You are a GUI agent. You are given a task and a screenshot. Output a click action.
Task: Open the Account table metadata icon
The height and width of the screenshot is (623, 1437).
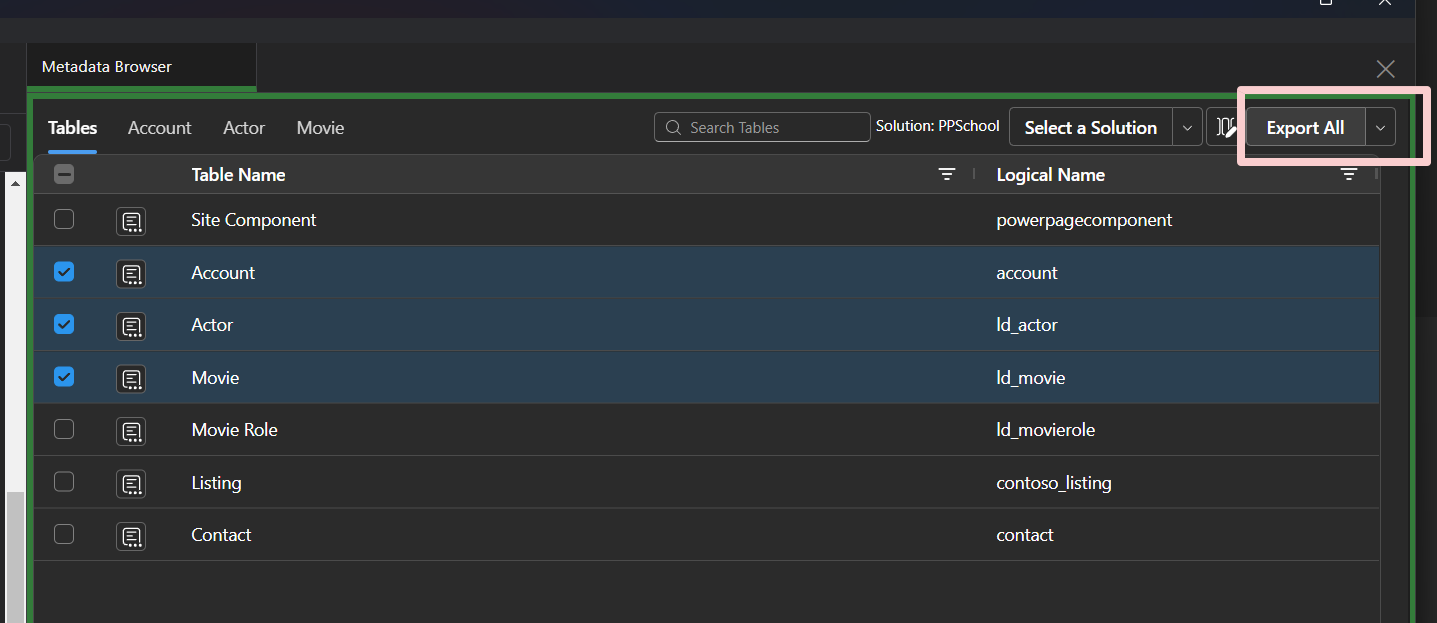point(131,273)
